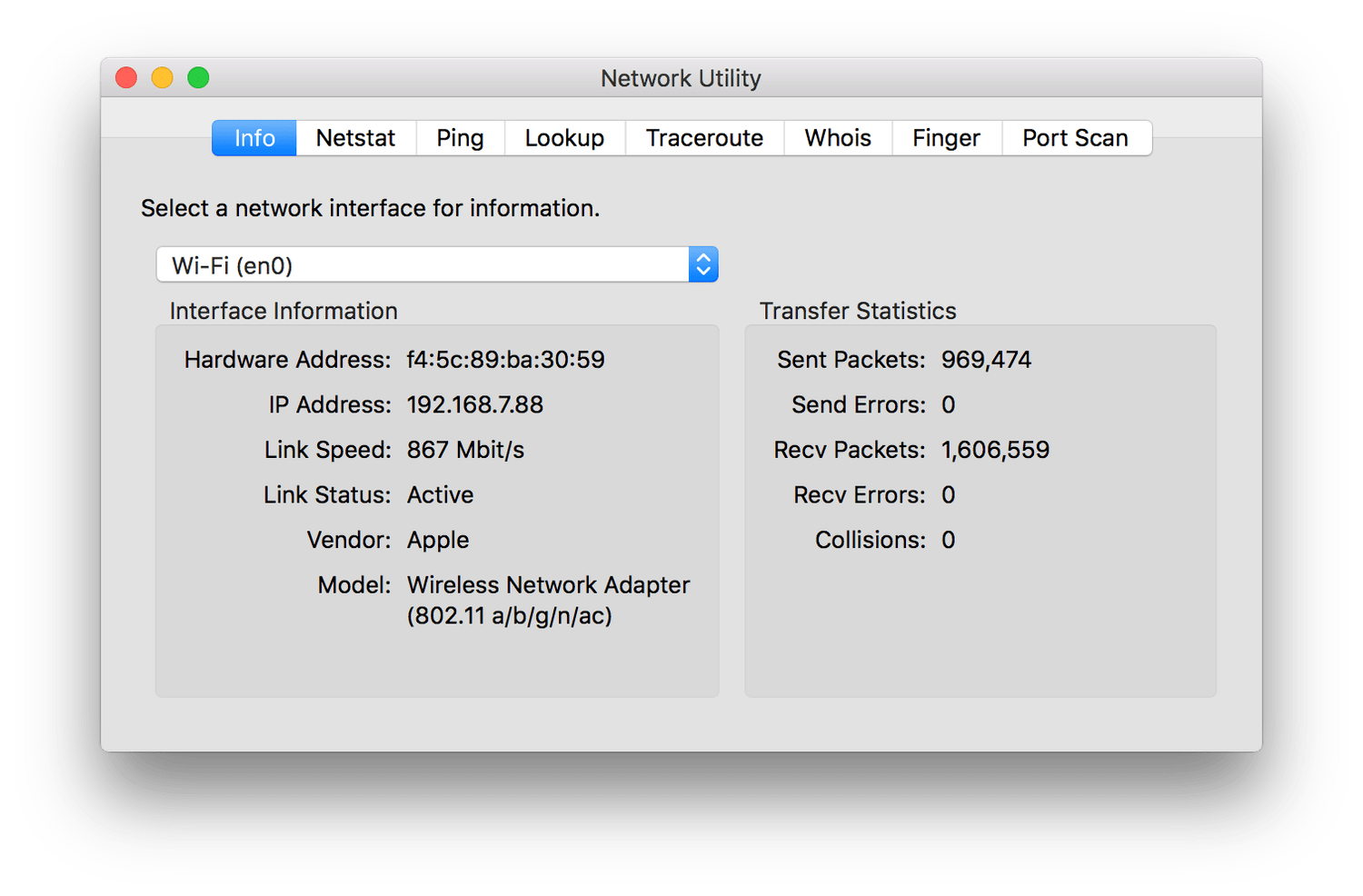Go to the Traceroute tab

click(704, 138)
